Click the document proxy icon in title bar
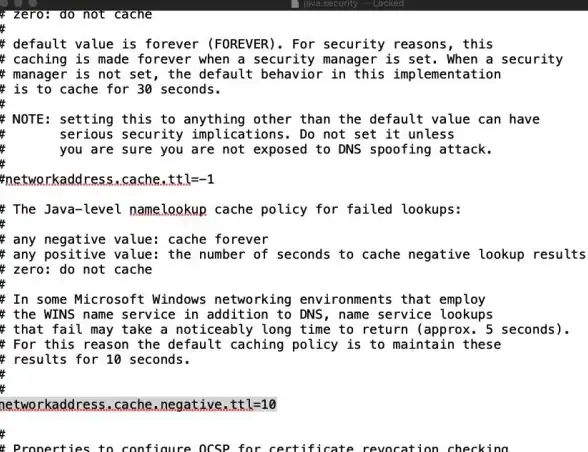588x452 pixels. 295,4
